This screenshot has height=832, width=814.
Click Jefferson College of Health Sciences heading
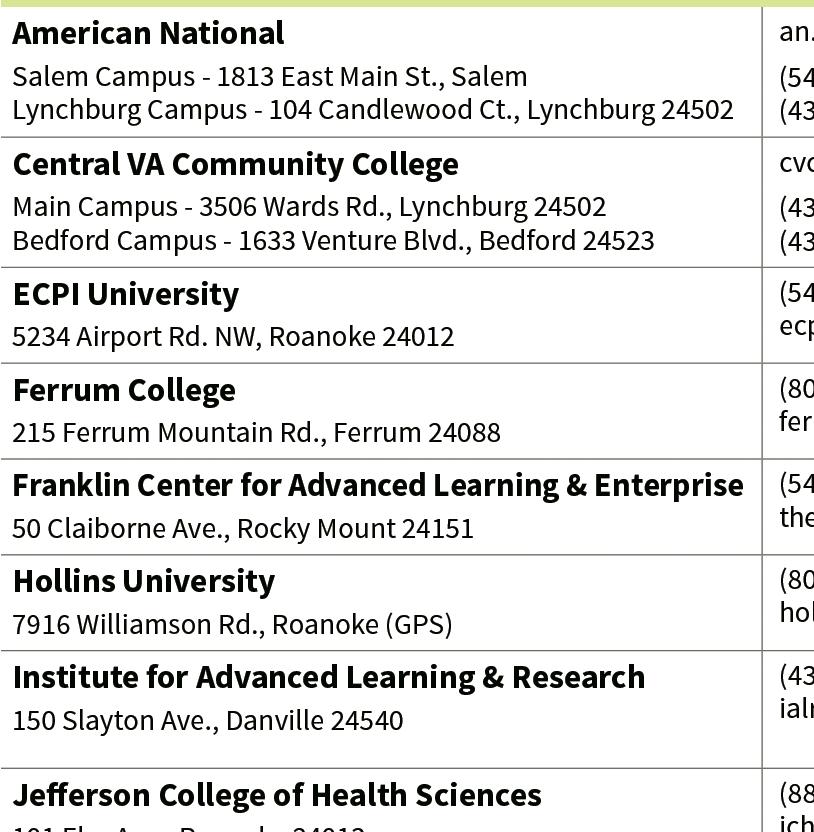277,796
